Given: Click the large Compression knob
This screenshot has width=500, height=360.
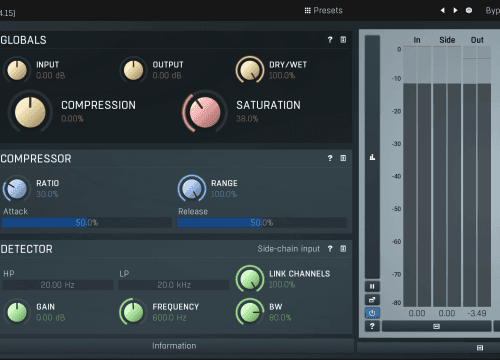Looking at the screenshot, I should (x=30, y=112).
